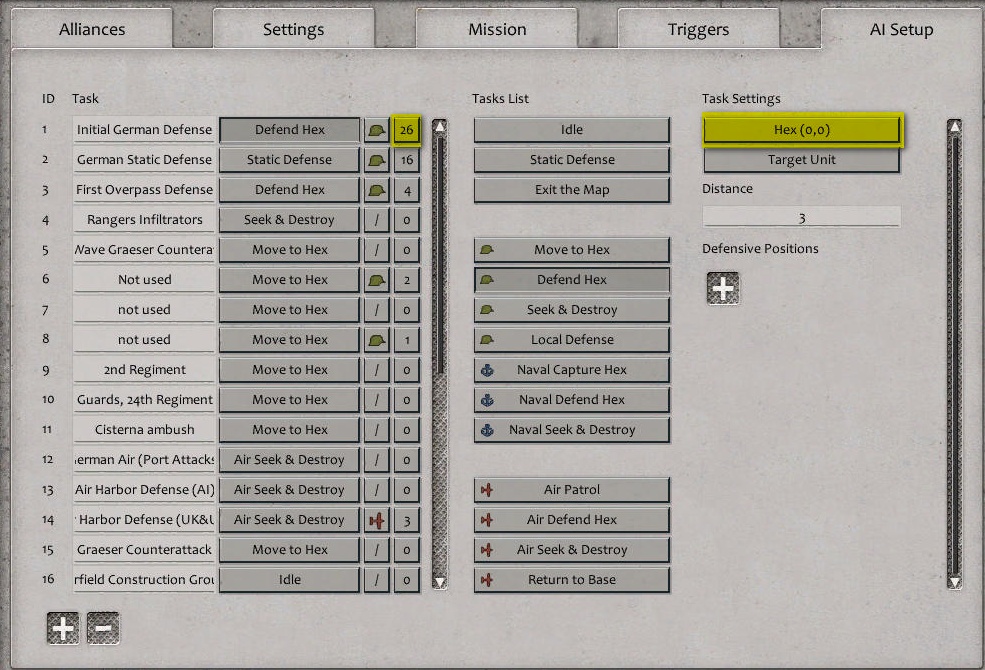Click Seek & Destroy button for task 4
Viewport: 985px width, 670px height.
click(x=290, y=220)
